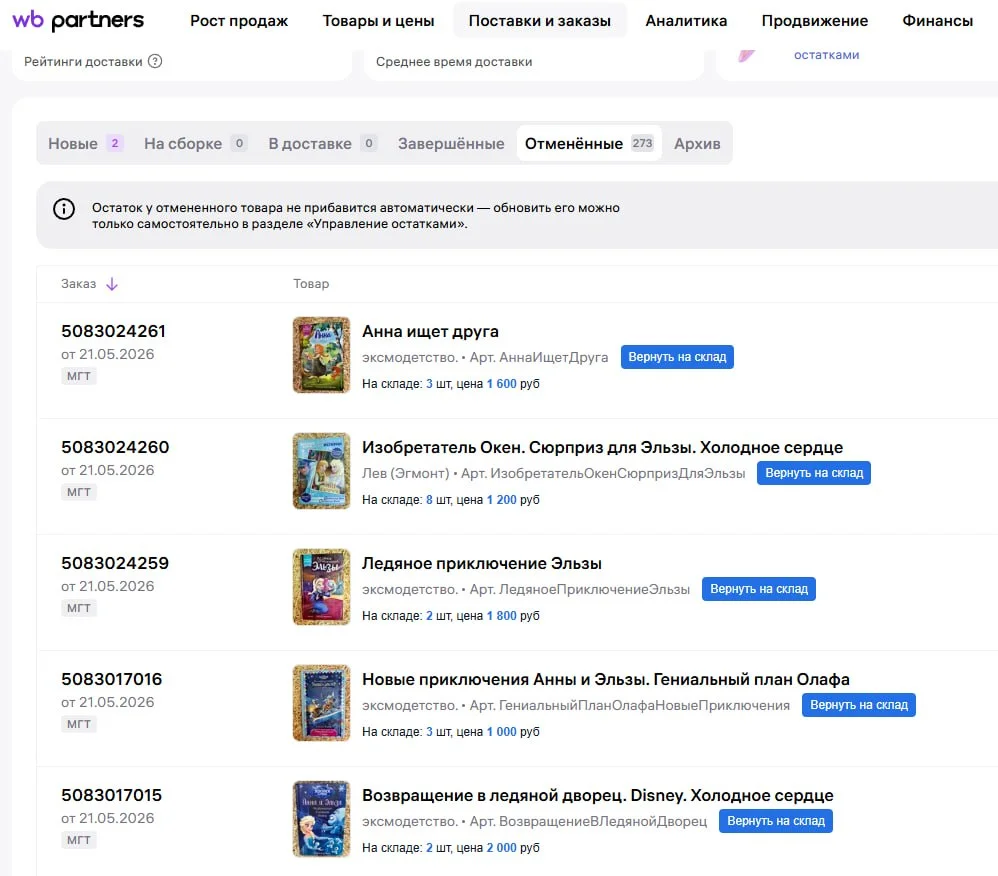Click МГТ tag under order 5083024261
The width and height of the screenshot is (998, 876).
point(79,376)
